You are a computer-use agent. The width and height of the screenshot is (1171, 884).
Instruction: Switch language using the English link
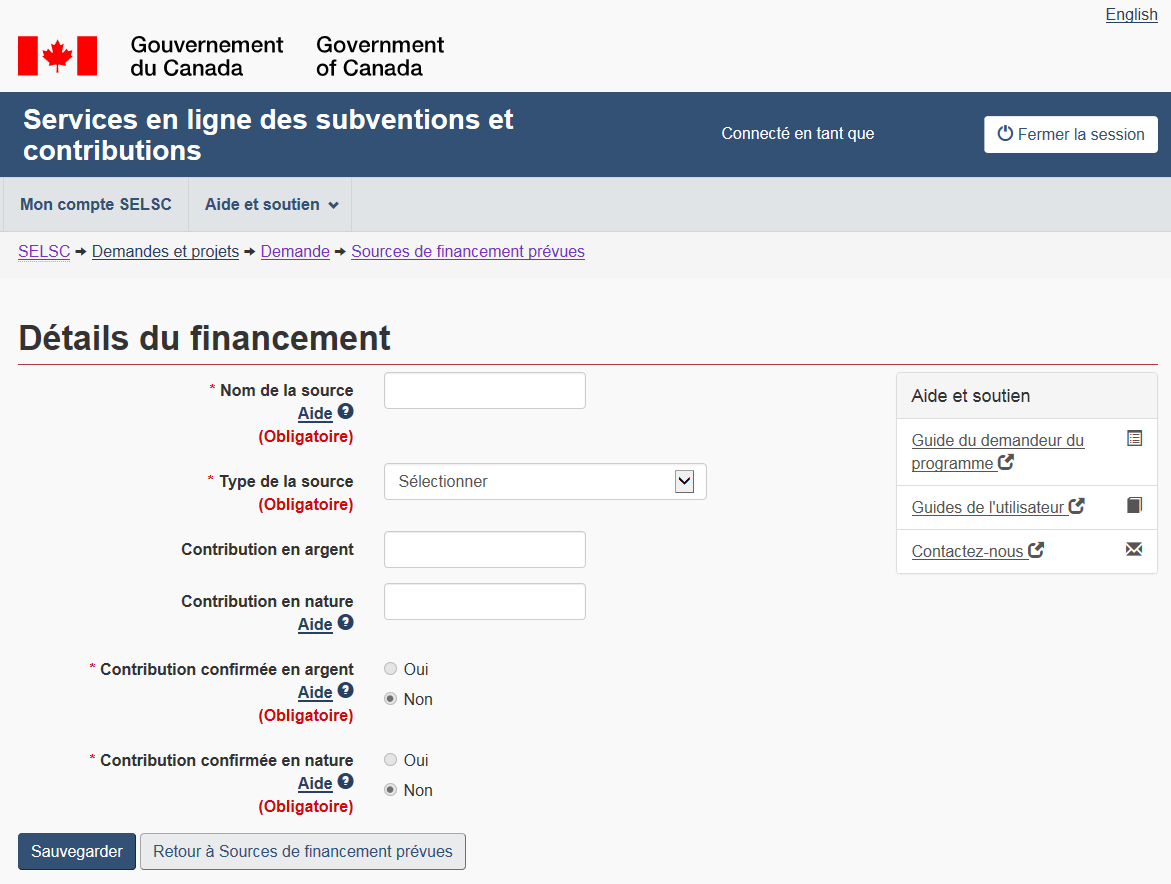[x=1131, y=15]
